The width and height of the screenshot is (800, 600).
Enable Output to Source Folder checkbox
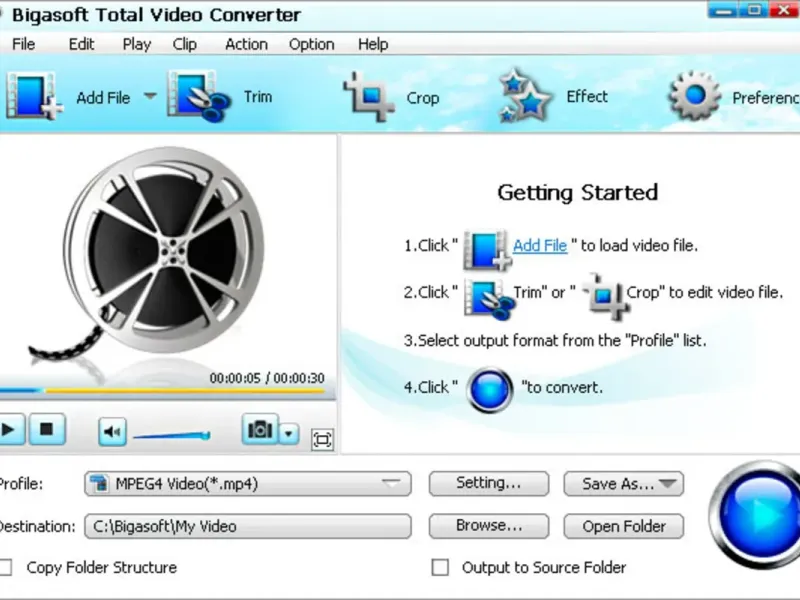[440, 567]
